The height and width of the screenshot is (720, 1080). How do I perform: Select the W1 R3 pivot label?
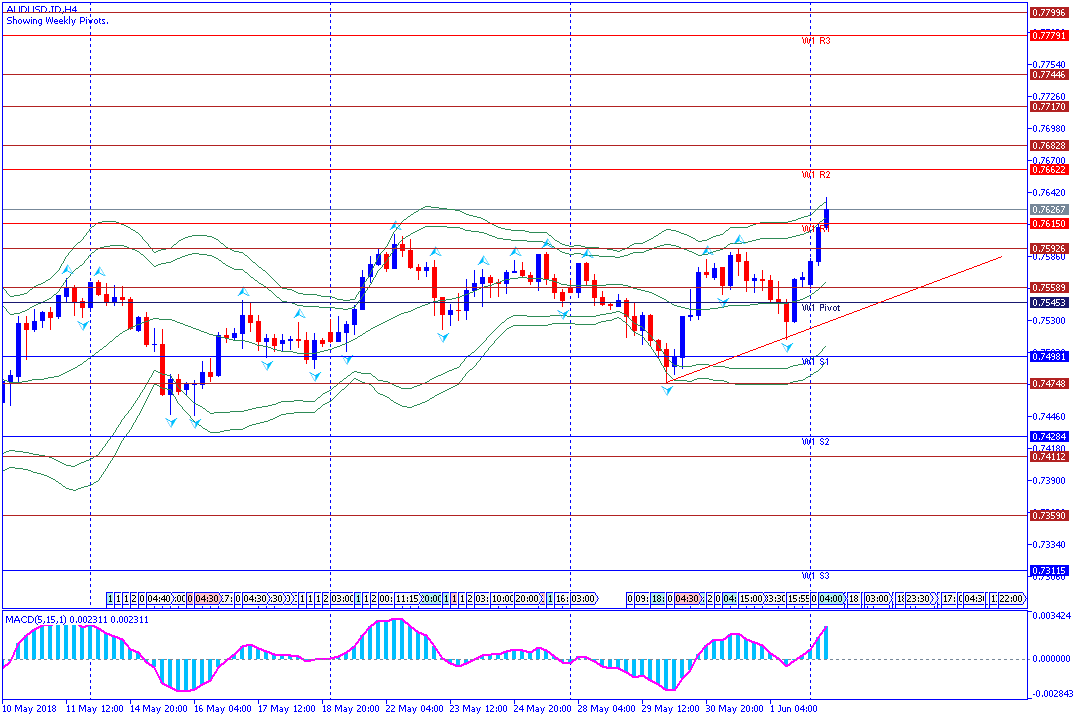tap(816, 41)
